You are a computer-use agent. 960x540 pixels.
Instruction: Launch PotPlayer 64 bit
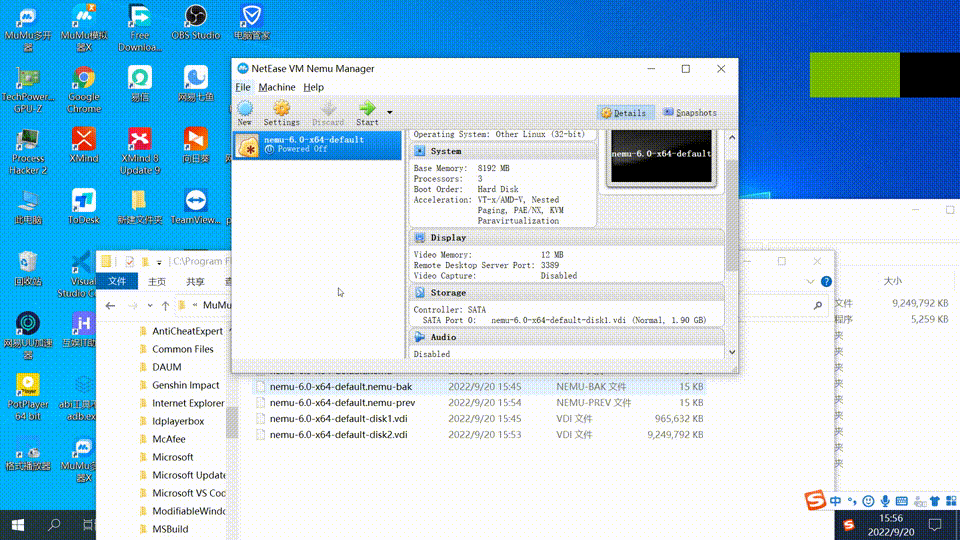28,397
